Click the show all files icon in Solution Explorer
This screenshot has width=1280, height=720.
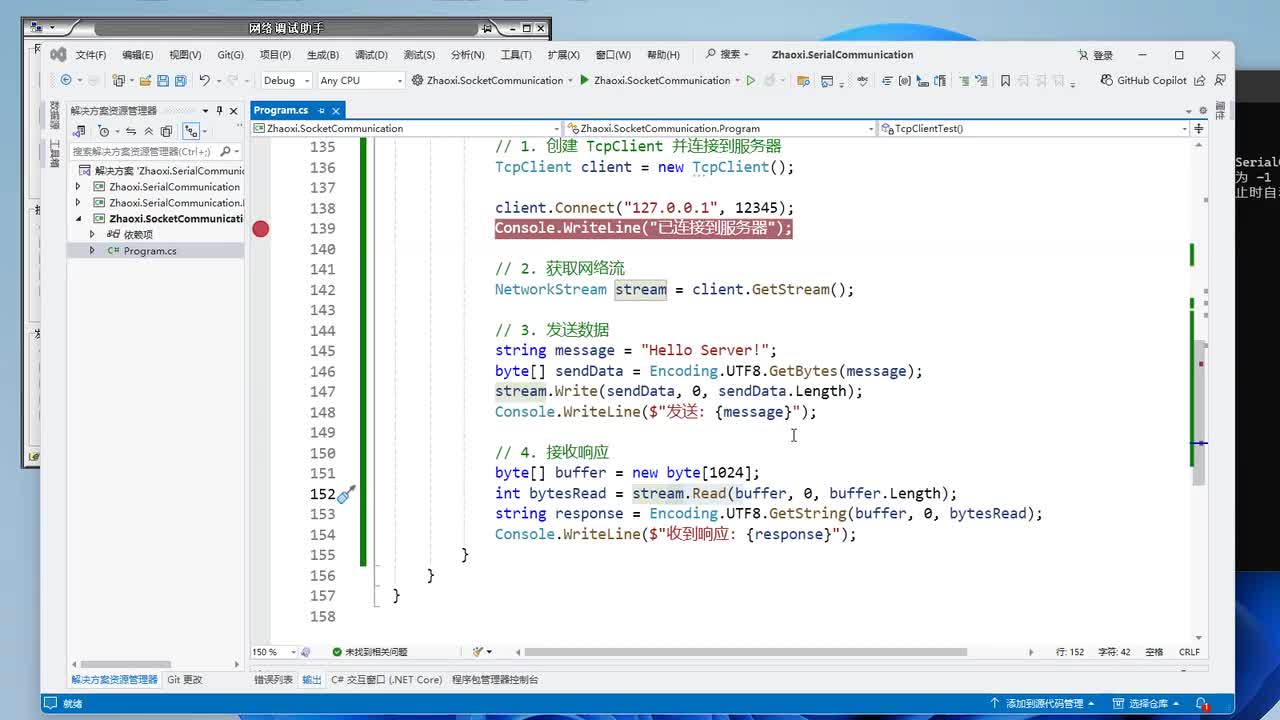(x=167, y=131)
